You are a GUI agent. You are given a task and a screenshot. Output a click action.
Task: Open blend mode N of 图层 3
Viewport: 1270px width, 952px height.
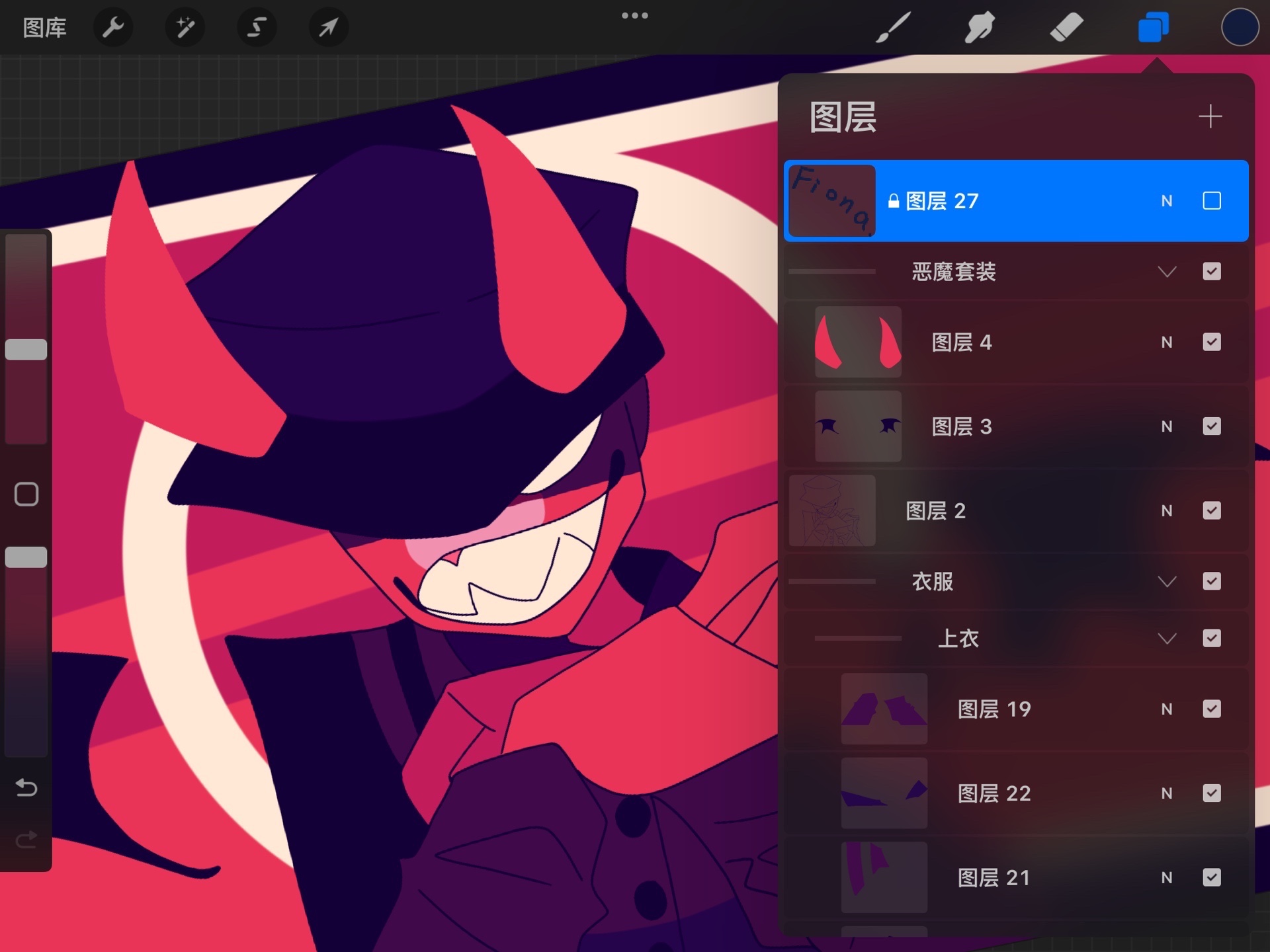coord(1166,426)
